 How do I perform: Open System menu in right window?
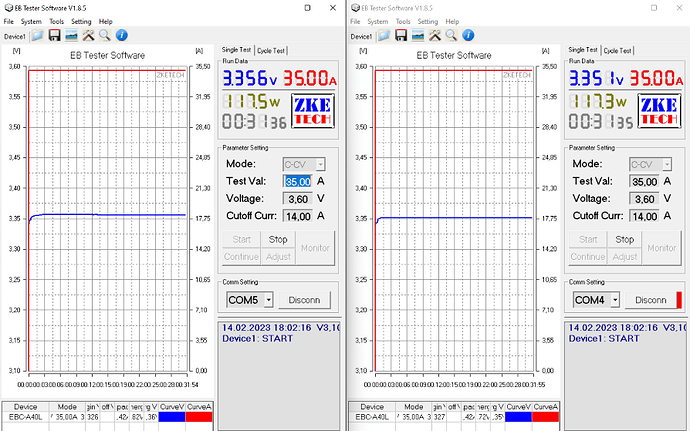378,22
